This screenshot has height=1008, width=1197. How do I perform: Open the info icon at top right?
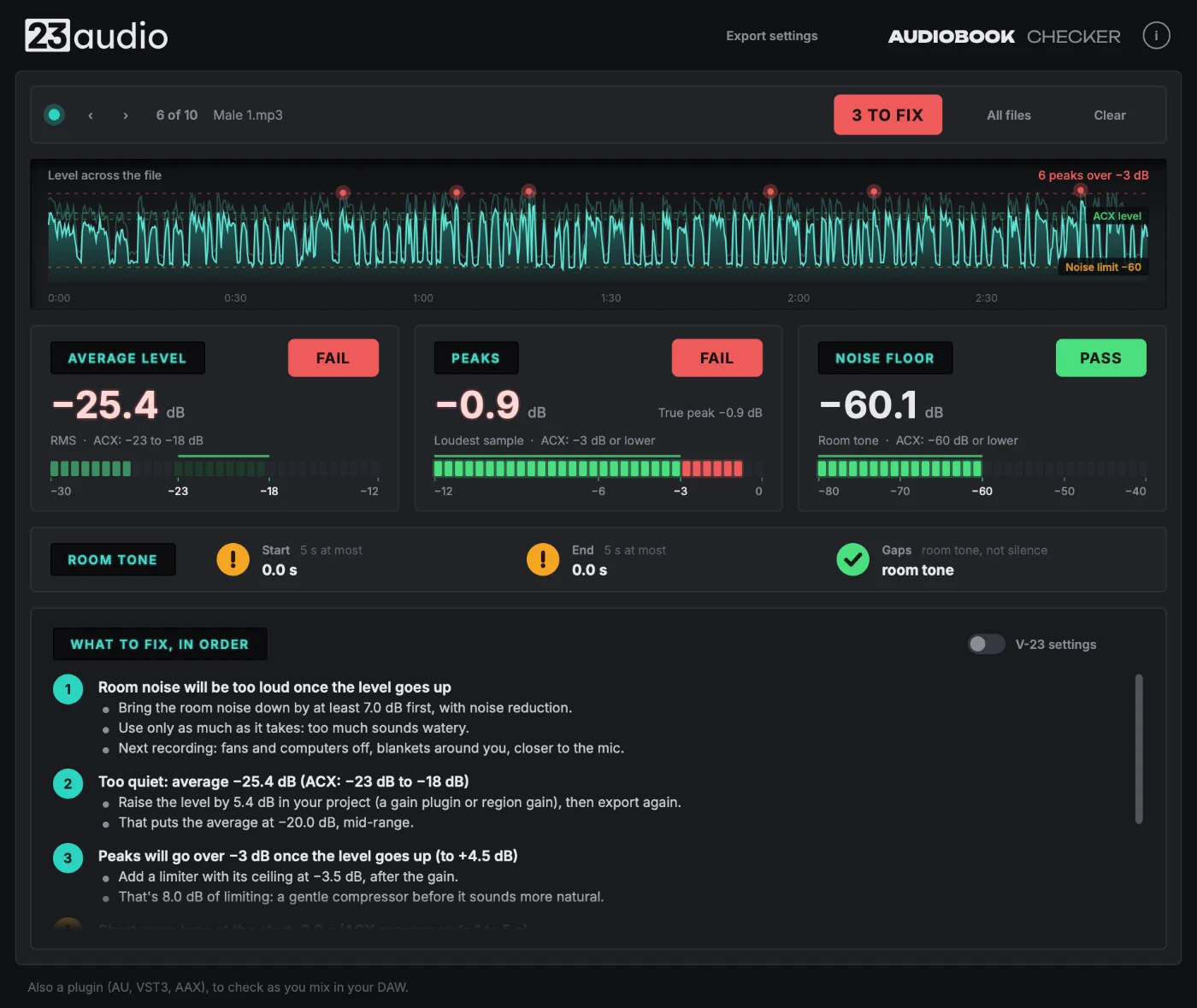pos(1156,35)
